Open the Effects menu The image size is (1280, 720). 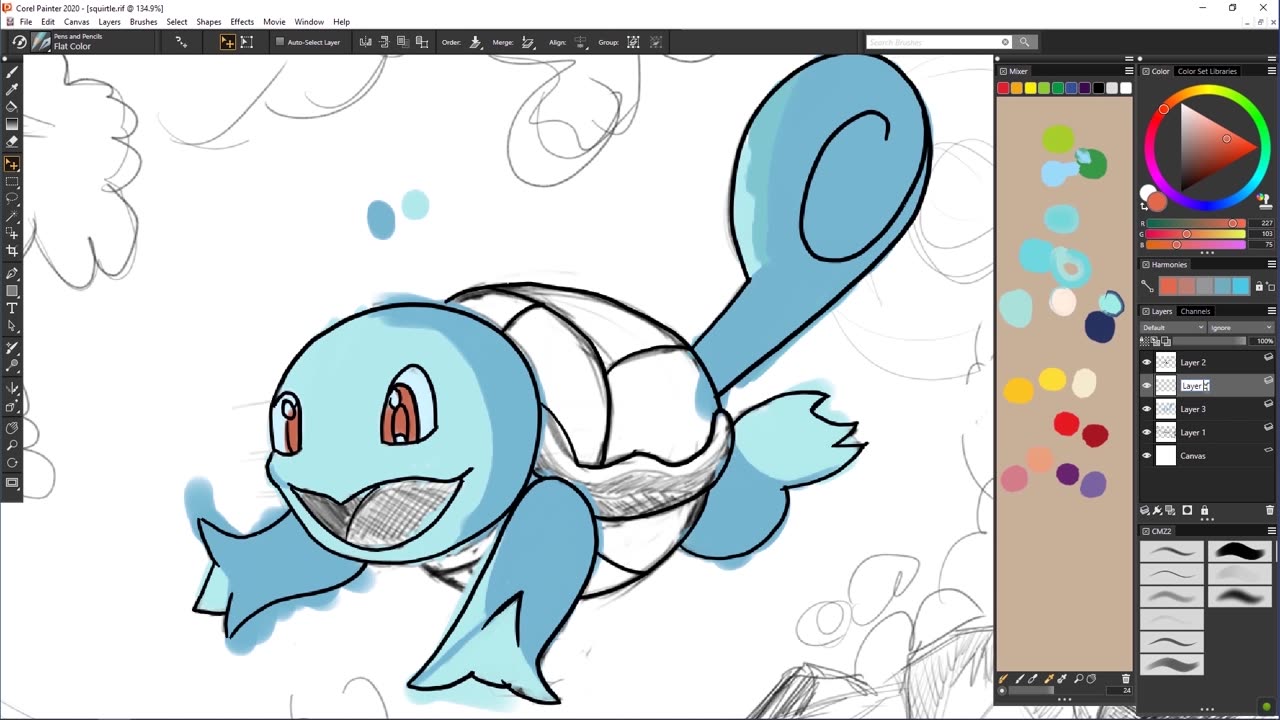point(242,22)
